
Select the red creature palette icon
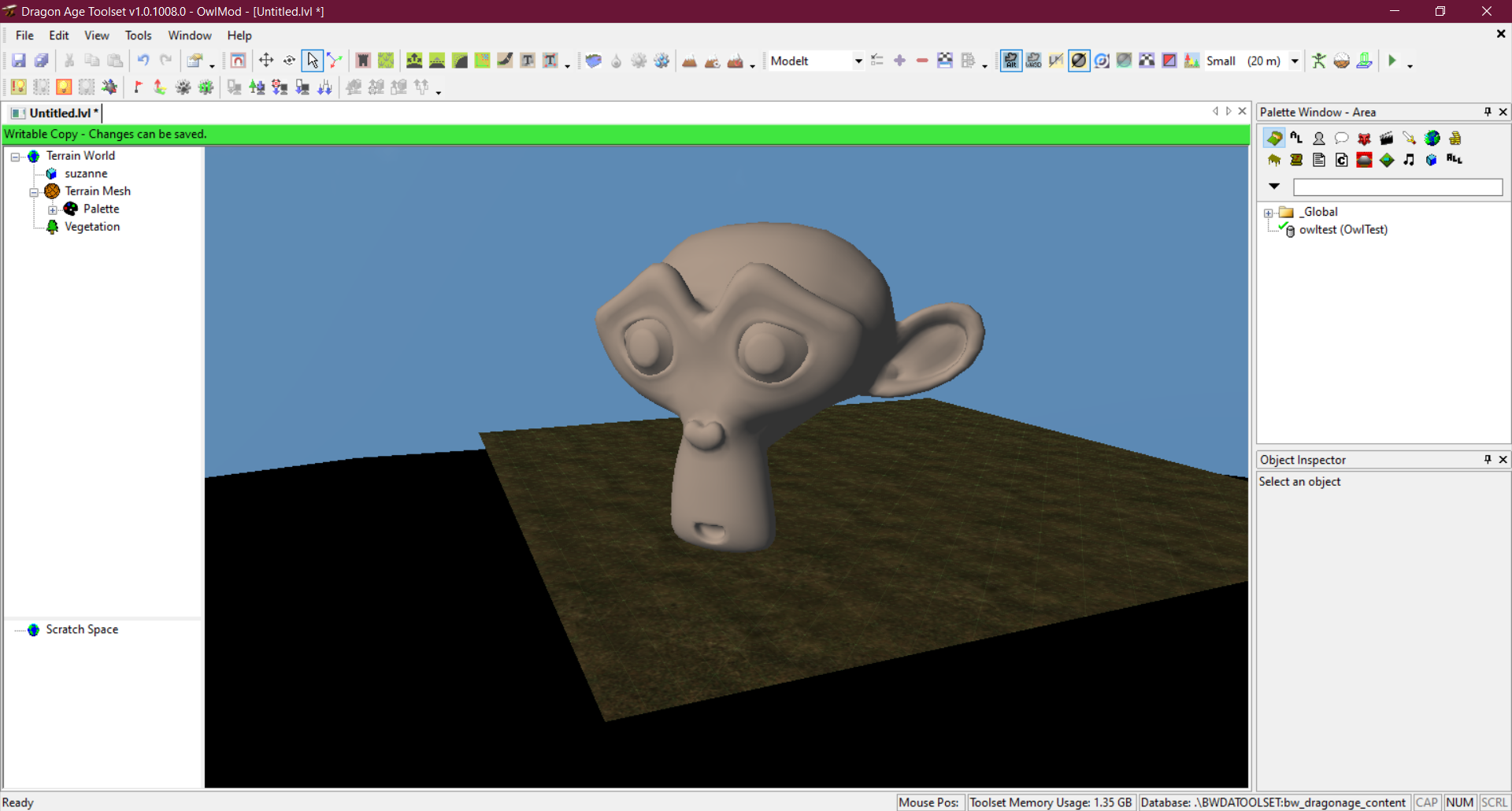1364,138
